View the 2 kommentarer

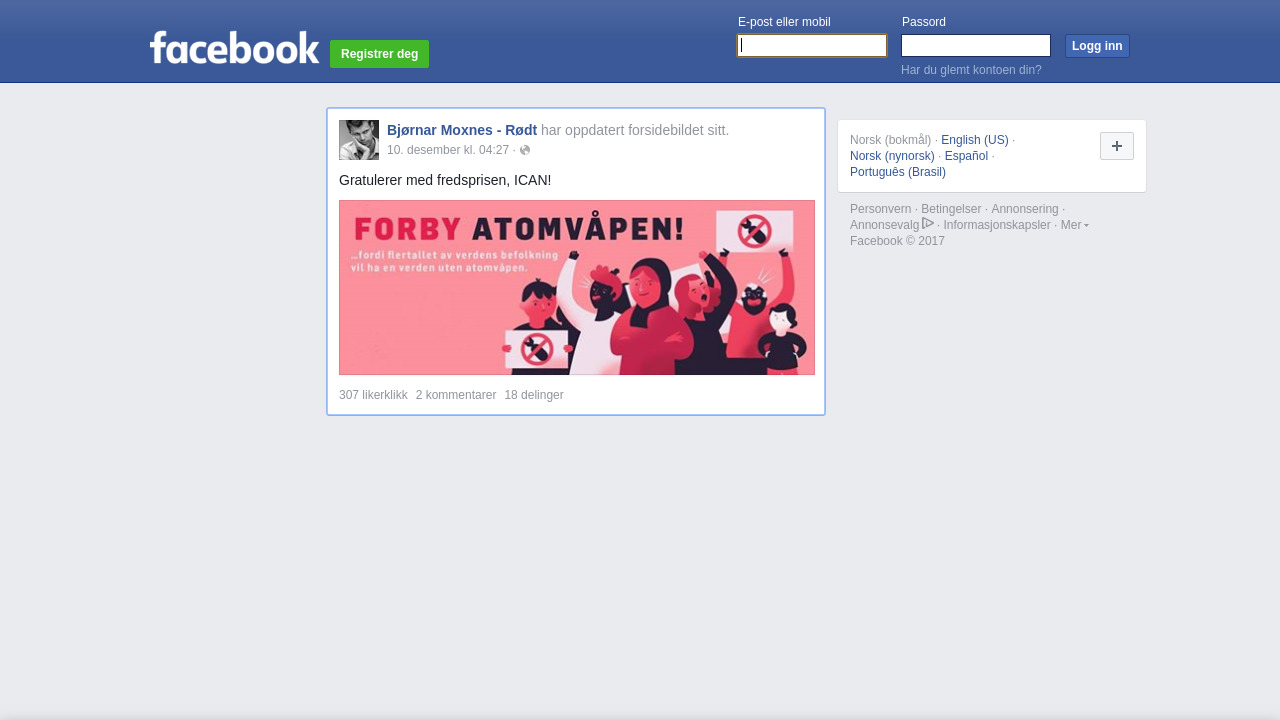point(456,395)
